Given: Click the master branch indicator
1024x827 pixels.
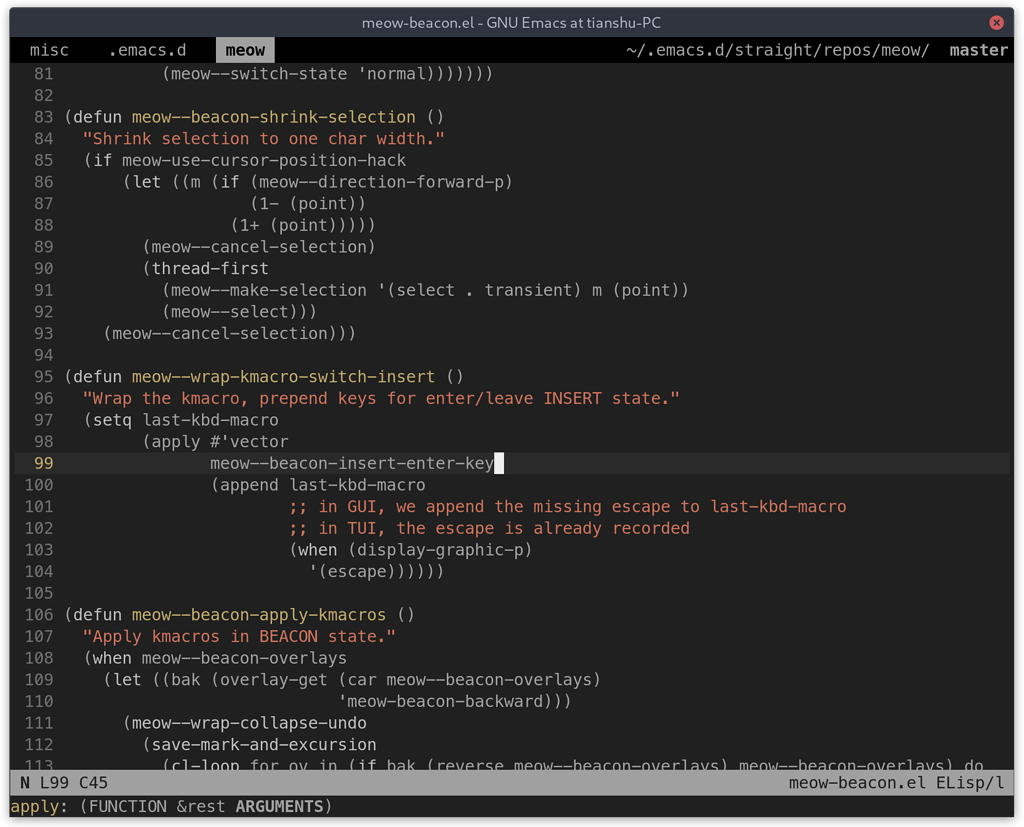Looking at the screenshot, I should point(978,49).
